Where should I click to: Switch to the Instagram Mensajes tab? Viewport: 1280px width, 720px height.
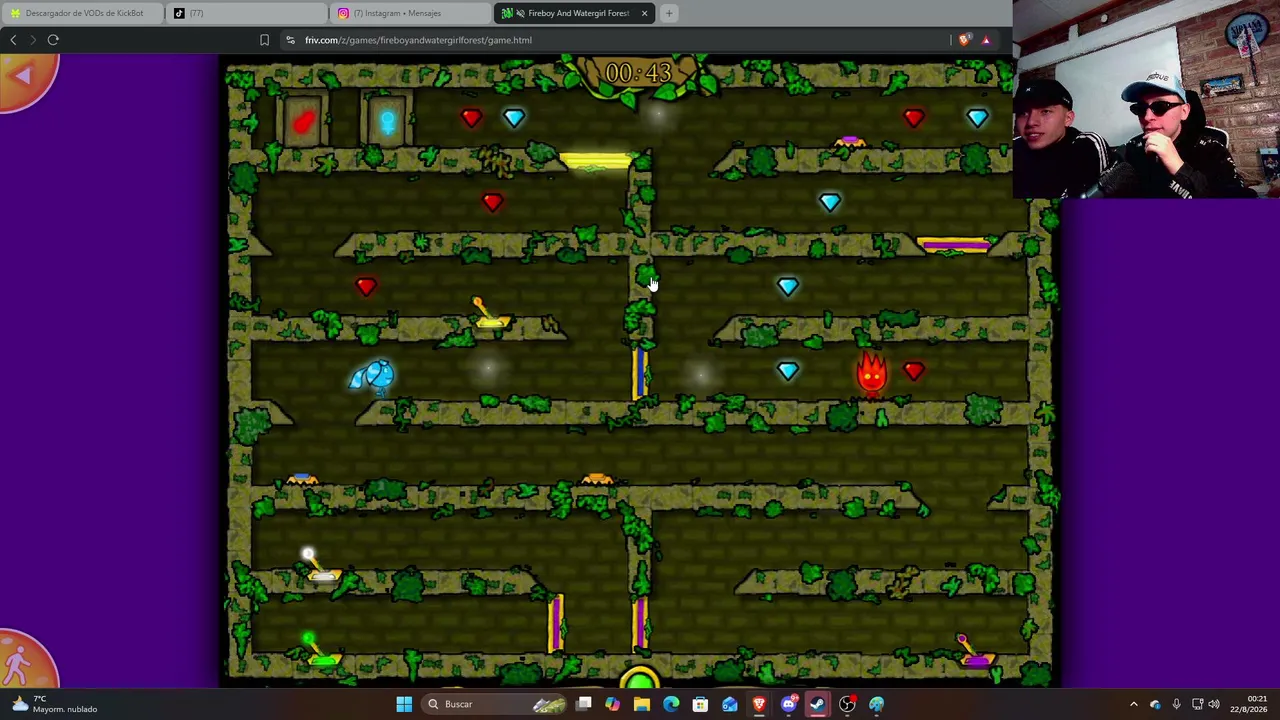[409, 13]
